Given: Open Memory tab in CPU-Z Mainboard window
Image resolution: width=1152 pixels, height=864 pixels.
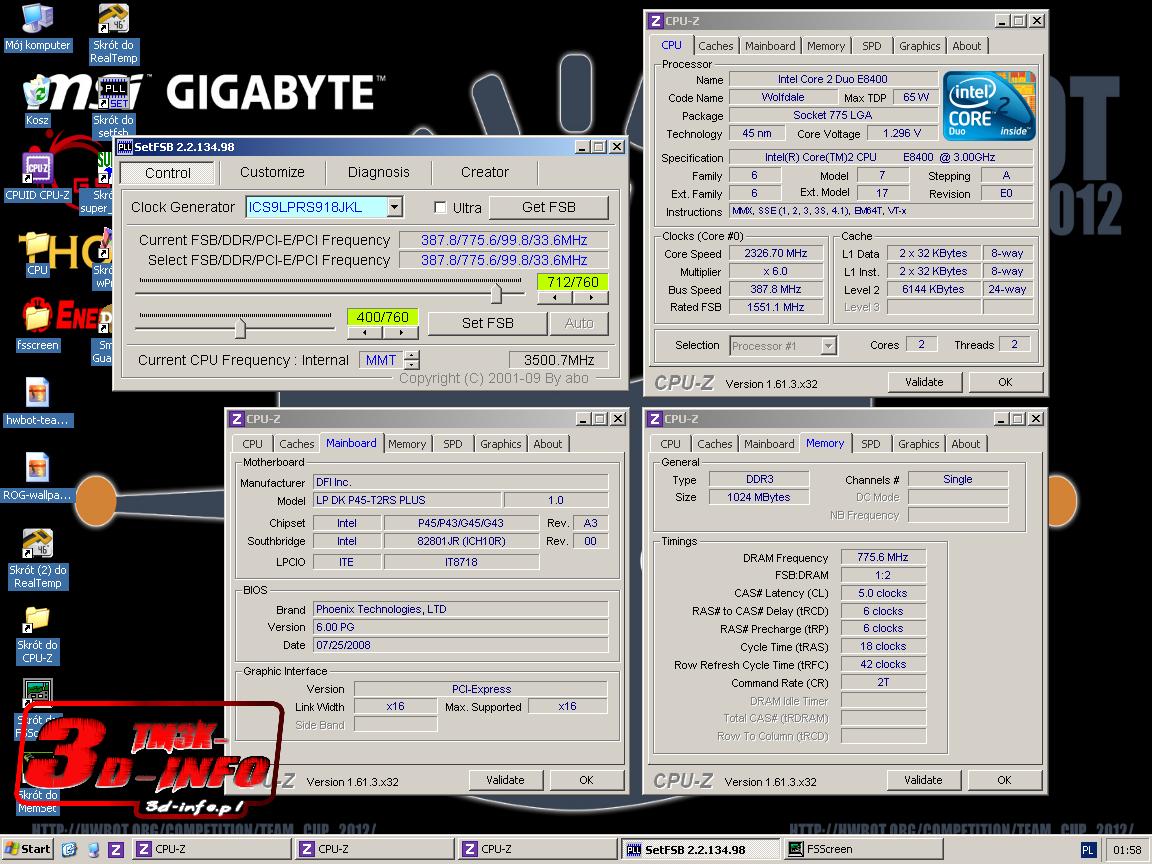Looking at the screenshot, I should (407, 444).
